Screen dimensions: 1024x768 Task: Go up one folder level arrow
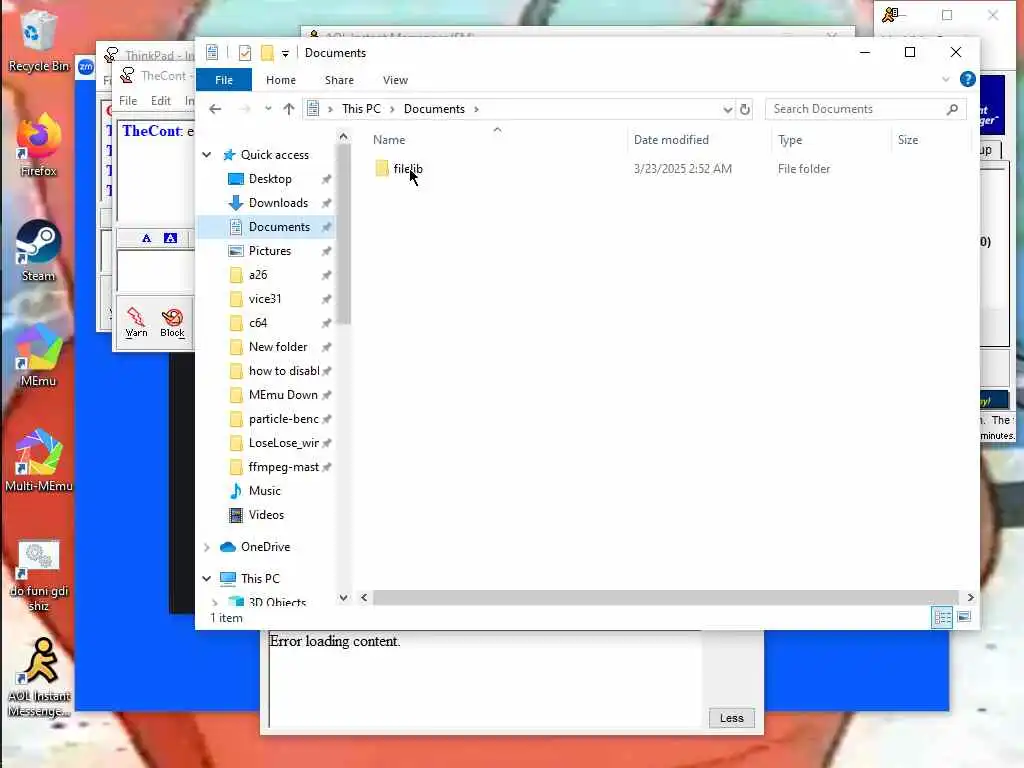289,109
